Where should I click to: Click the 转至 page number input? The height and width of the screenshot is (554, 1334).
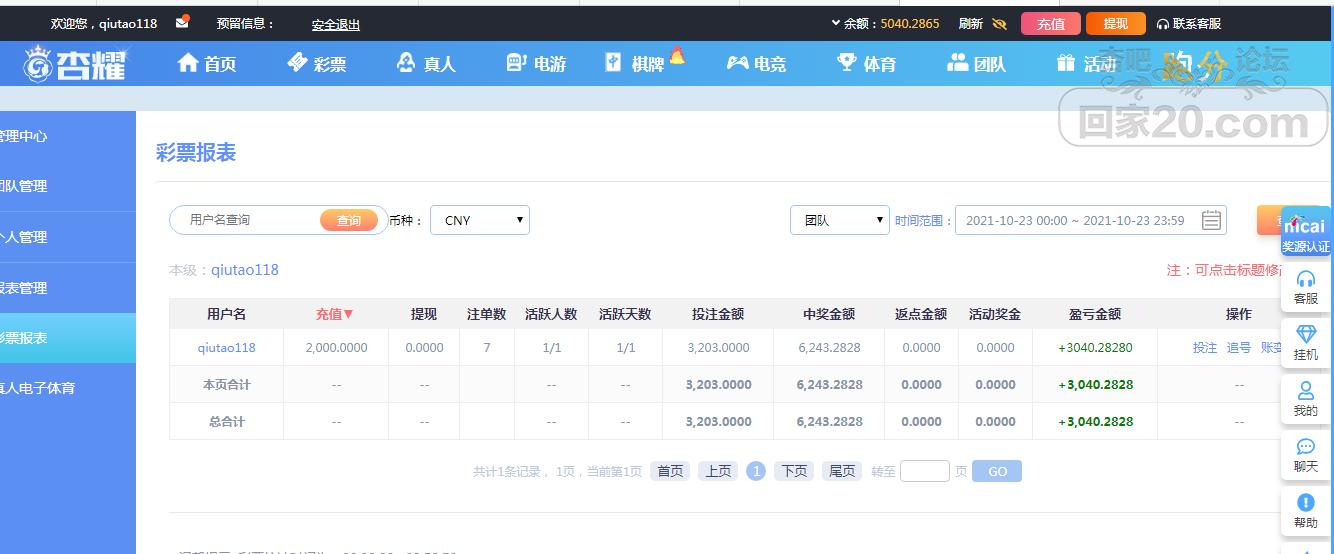click(x=925, y=471)
